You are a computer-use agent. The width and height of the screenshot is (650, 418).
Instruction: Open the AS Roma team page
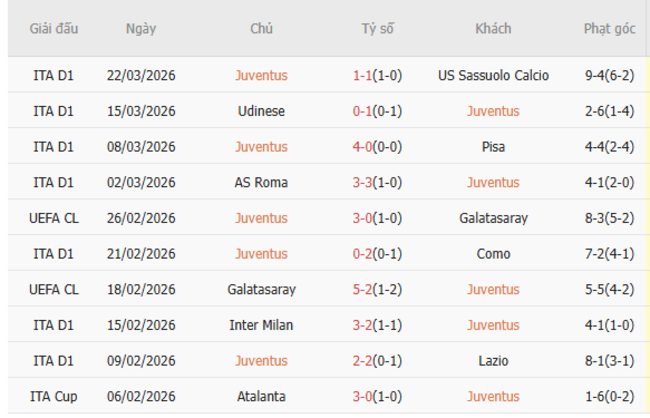(x=261, y=182)
